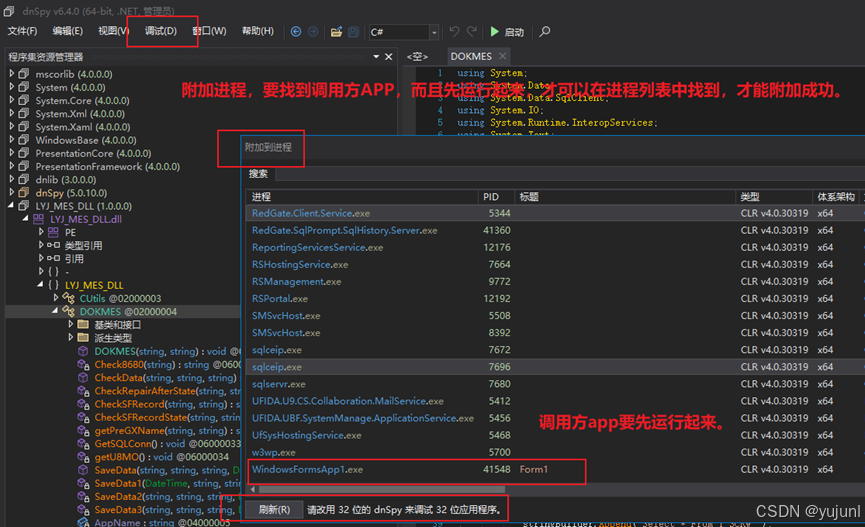Expand the PE node
The height and width of the screenshot is (527, 865).
(41, 232)
